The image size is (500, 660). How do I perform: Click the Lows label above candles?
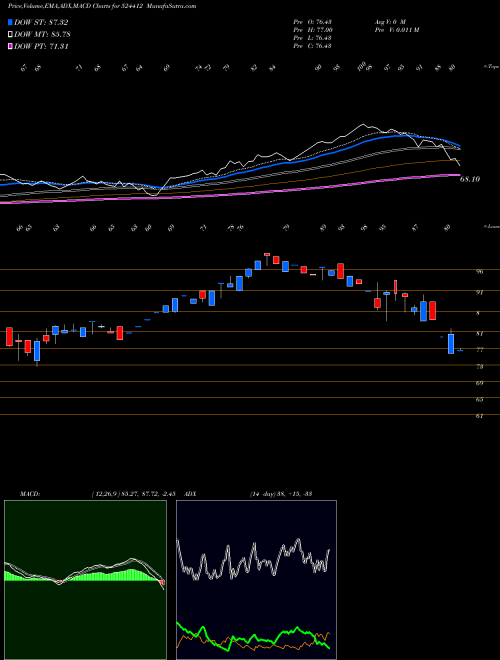pos(491,226)
